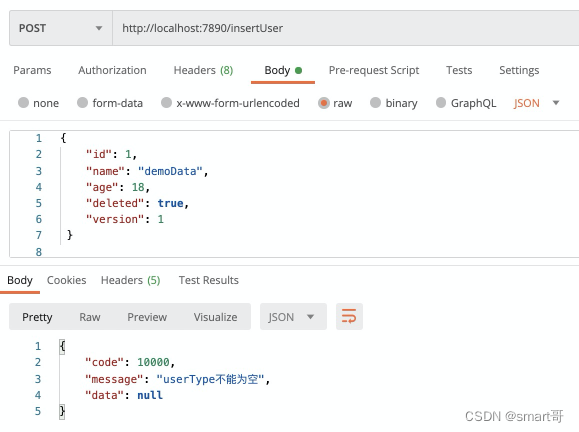This screenshot has width=579, height=432.
Task: Click the "id": 1 line in request body
Action: point(111,154)
